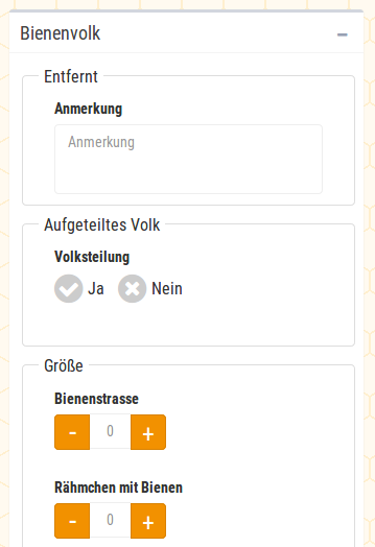375x547 pixels.
Task: Click the Rähmchen mit Bienen label
Action: pos(119,487)
